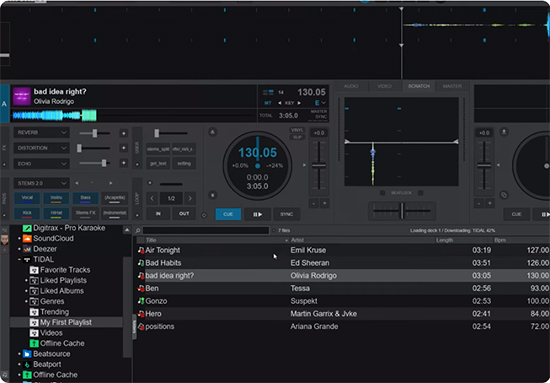Tick the right BEATLOCK checkbox

pyautogui.click(x=421, y=193)
